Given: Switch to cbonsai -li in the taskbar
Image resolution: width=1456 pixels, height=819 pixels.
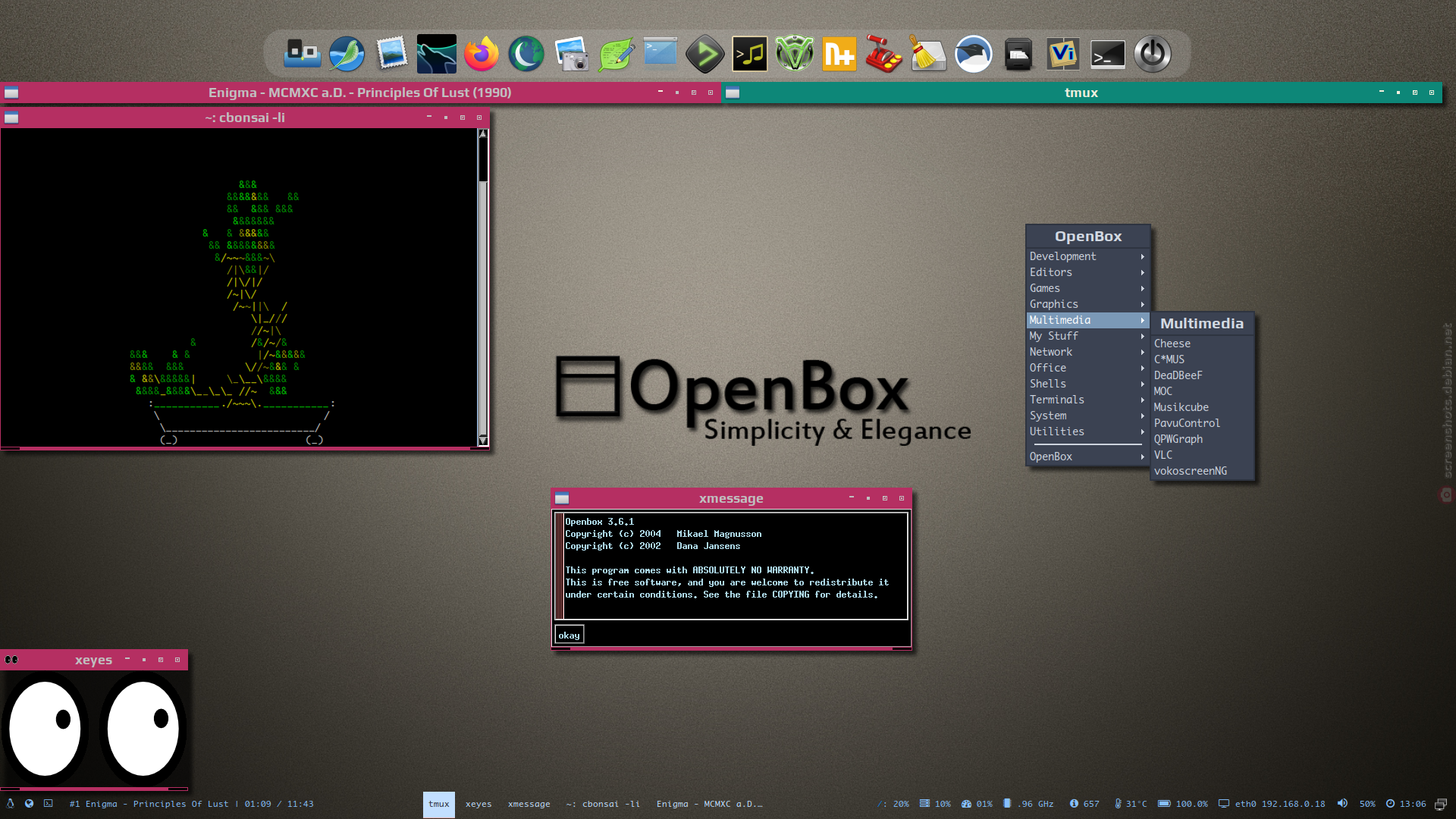Looking at the screenshot, I should 603,805.
